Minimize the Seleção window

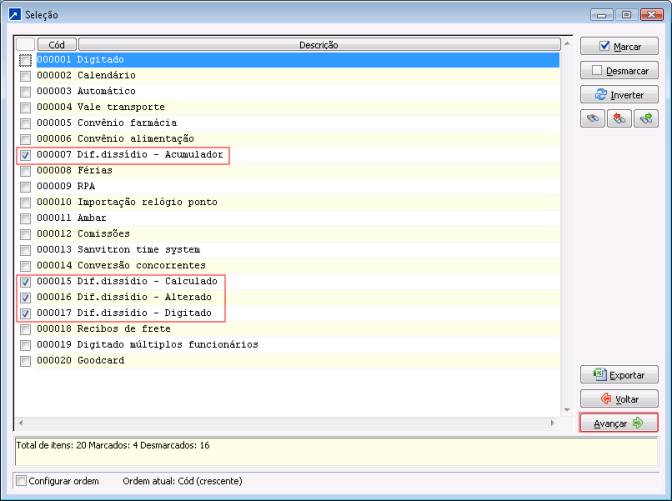[x=601, y=15]
